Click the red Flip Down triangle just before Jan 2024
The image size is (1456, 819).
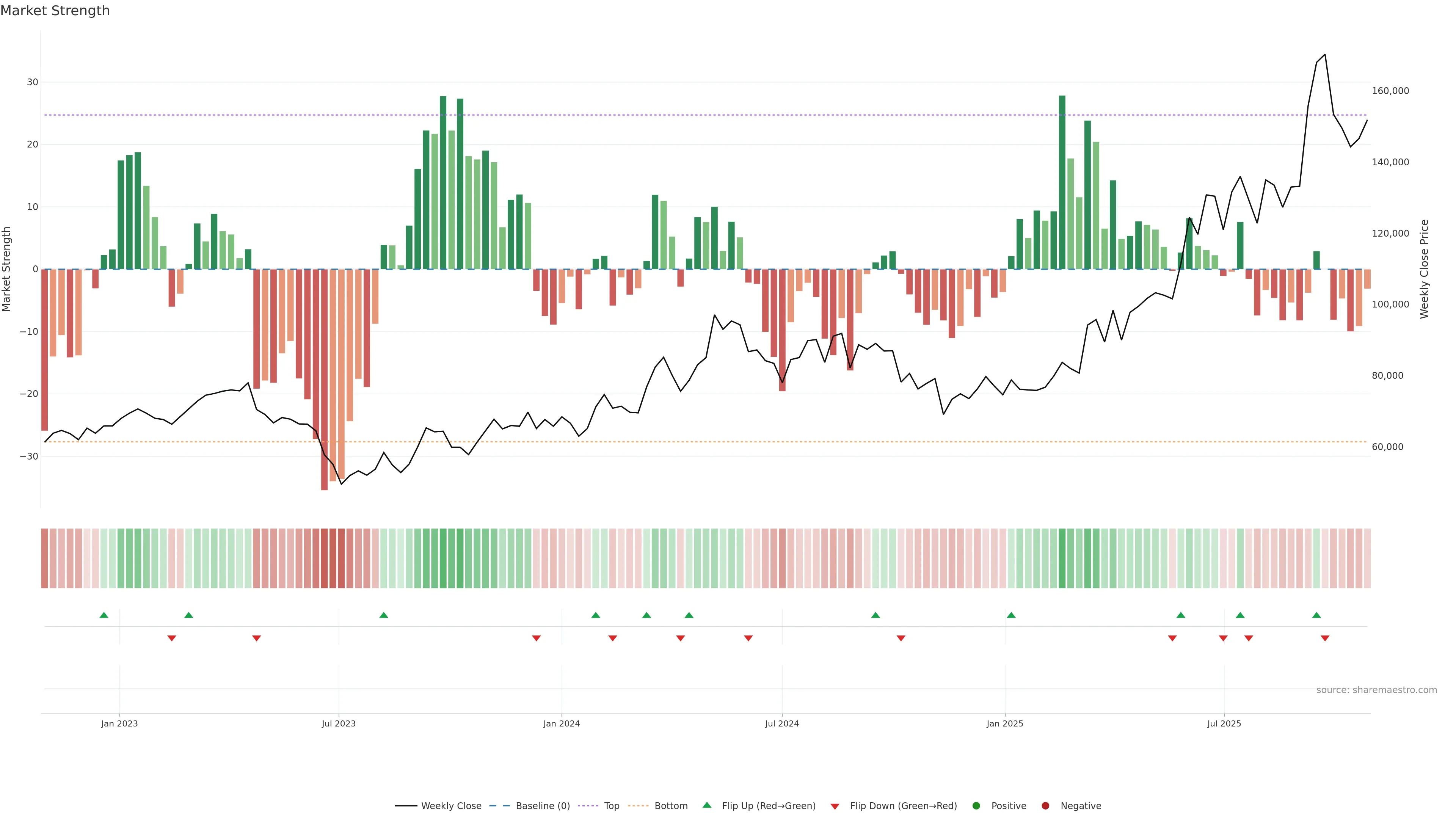coord(537,638)
